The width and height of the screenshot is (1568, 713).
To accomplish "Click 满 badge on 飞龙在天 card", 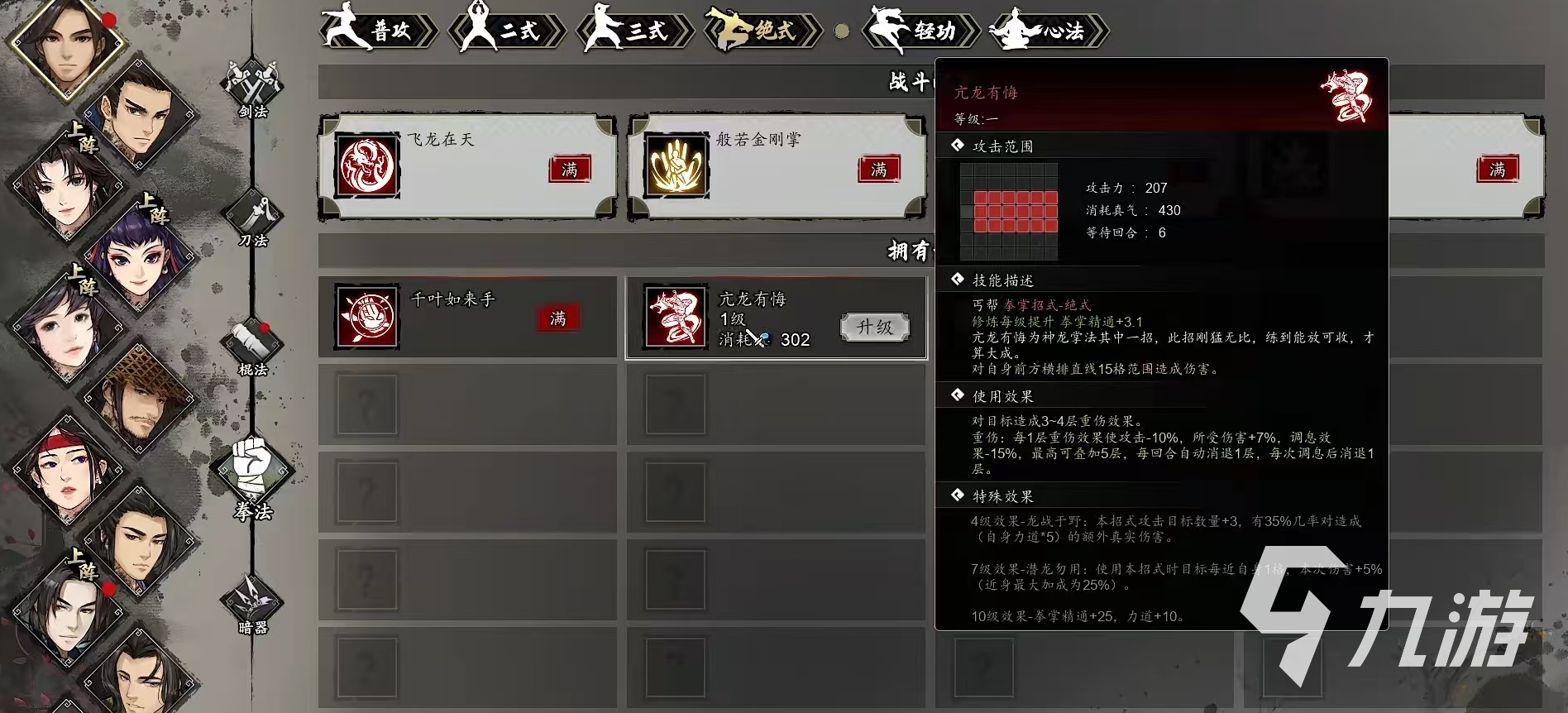I will coord(570,169).
